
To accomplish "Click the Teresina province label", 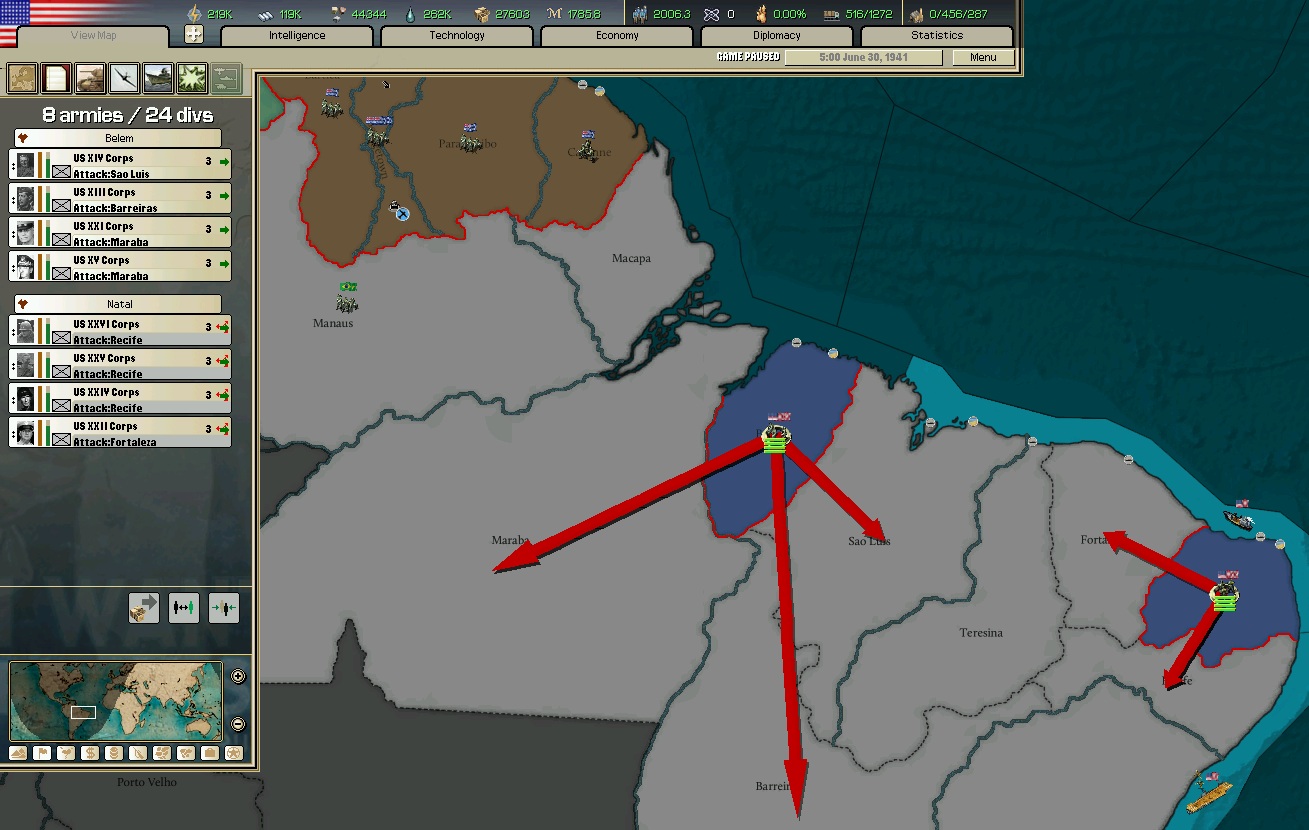I will pyautogui.click(x=981, y=633).
